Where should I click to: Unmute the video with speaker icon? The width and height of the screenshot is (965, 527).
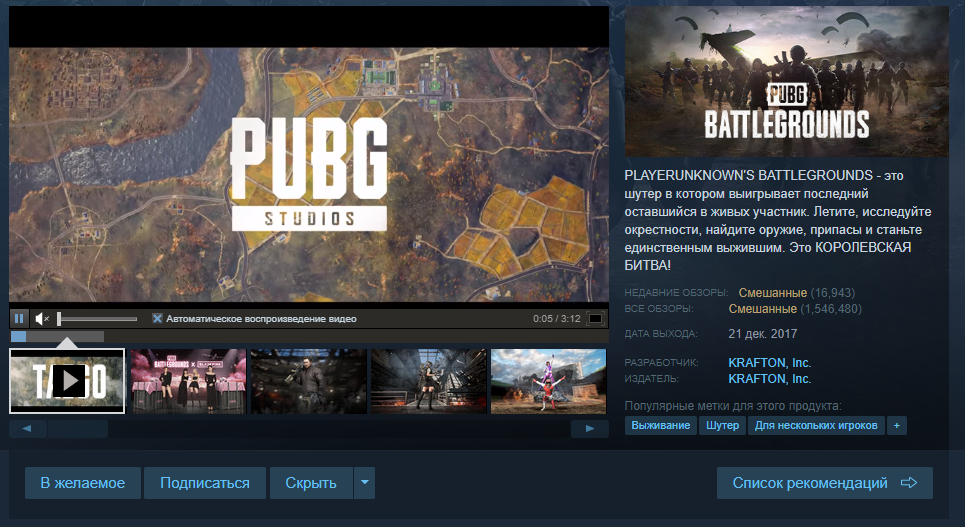(x=42, y=318)
